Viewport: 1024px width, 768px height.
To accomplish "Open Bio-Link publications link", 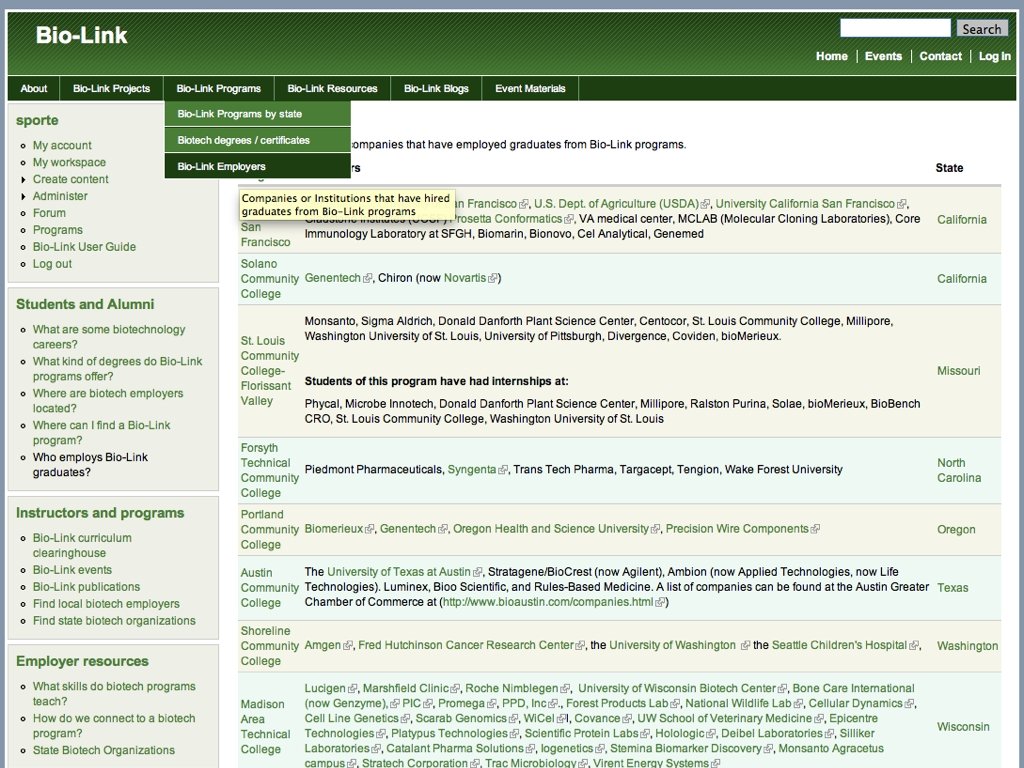I will point(86,587).
